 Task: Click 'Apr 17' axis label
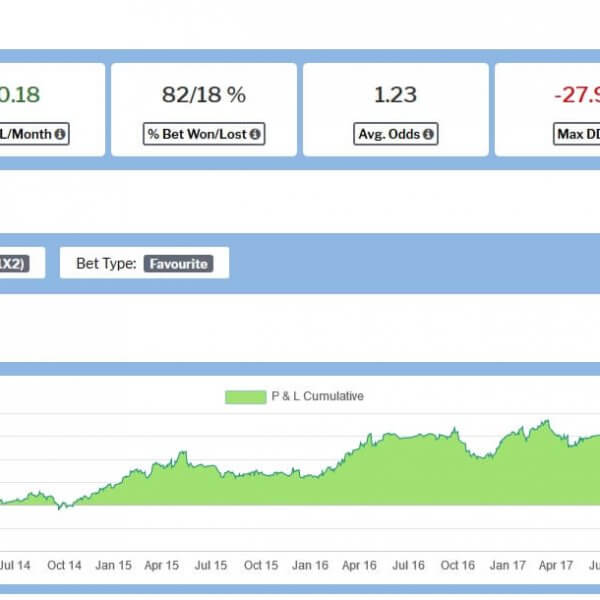pos(556,565)
